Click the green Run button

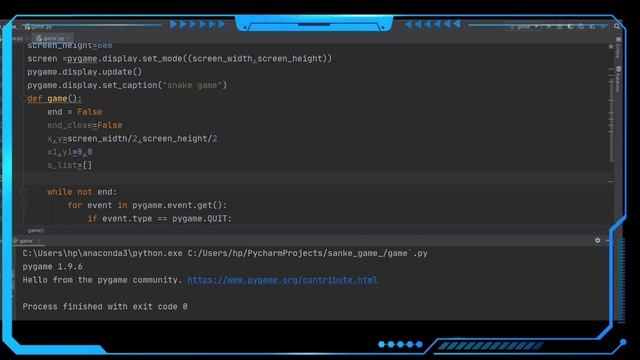coord(549,27)
